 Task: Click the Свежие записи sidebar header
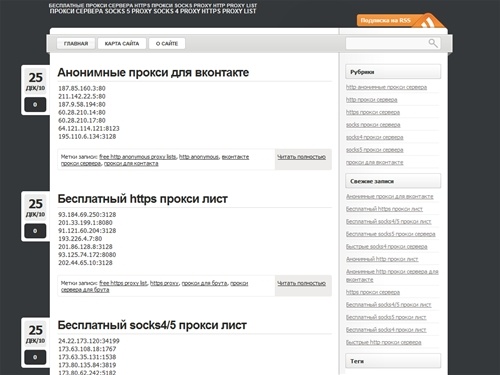point(393,181)
